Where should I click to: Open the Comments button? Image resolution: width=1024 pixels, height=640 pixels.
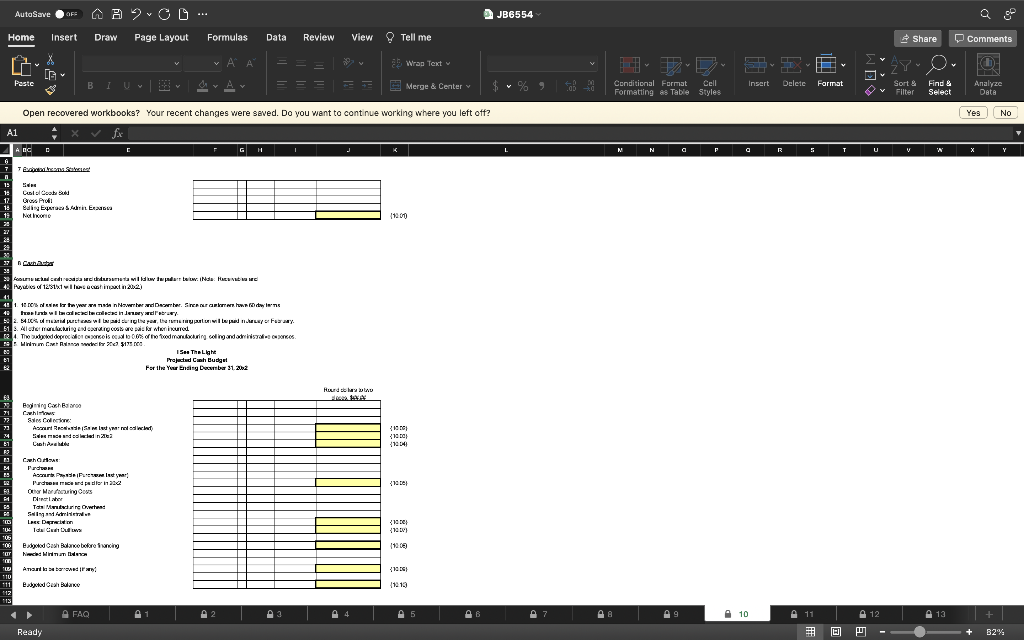[983, 39]
